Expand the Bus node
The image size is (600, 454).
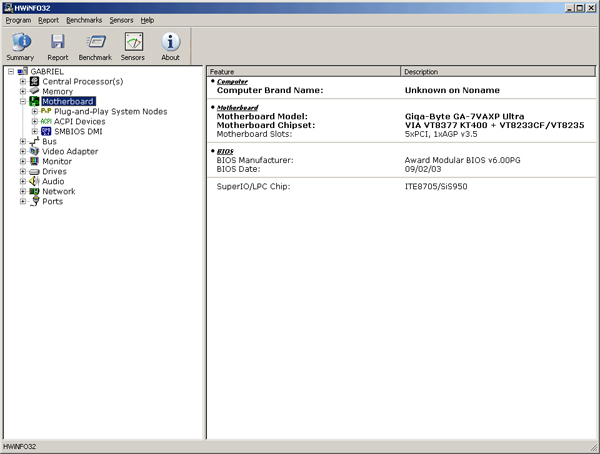point(23,141)
